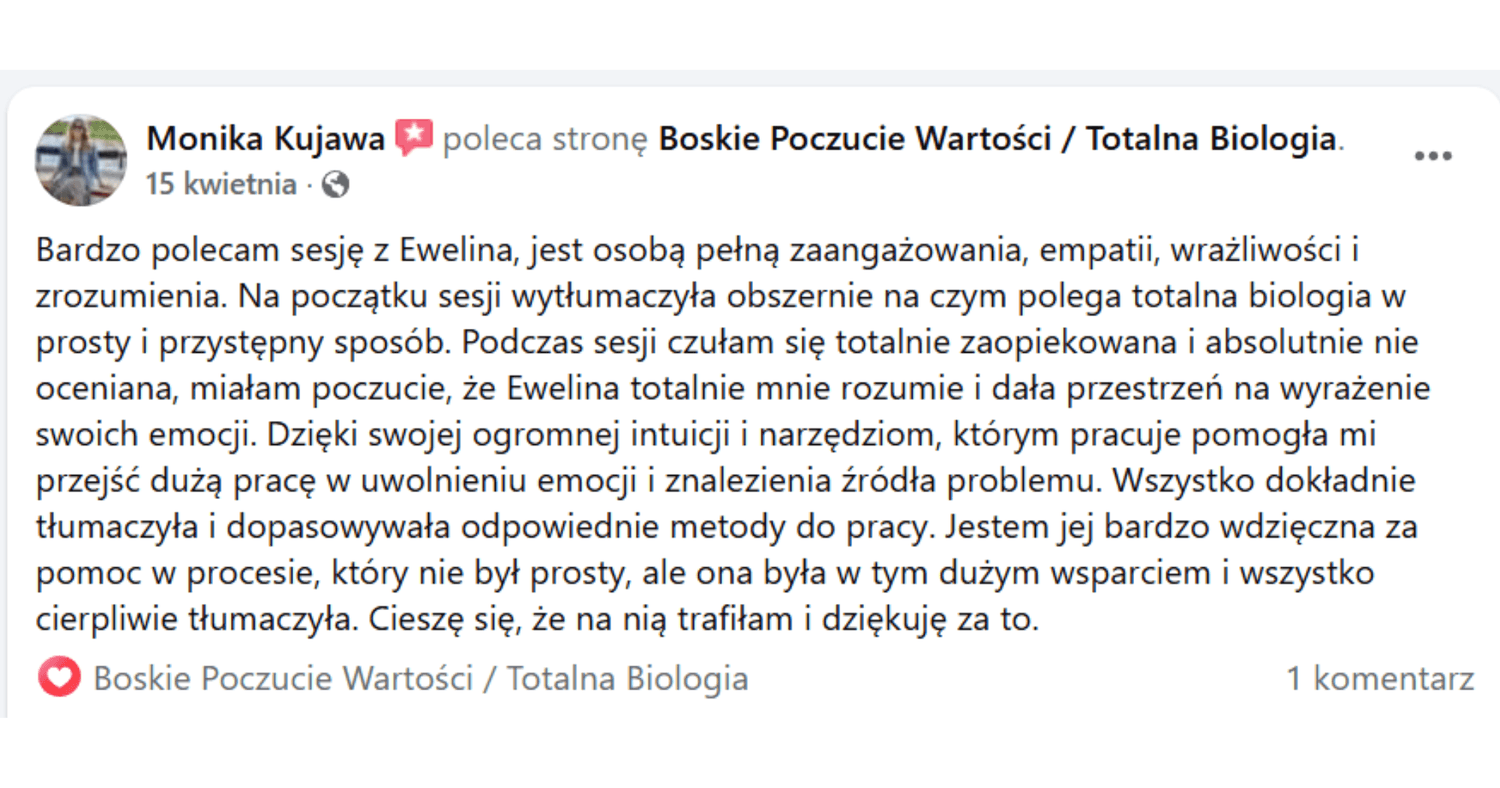Click the "15 kwietnia" post date
Viewport: 1500px width, 788px height.
221,185
